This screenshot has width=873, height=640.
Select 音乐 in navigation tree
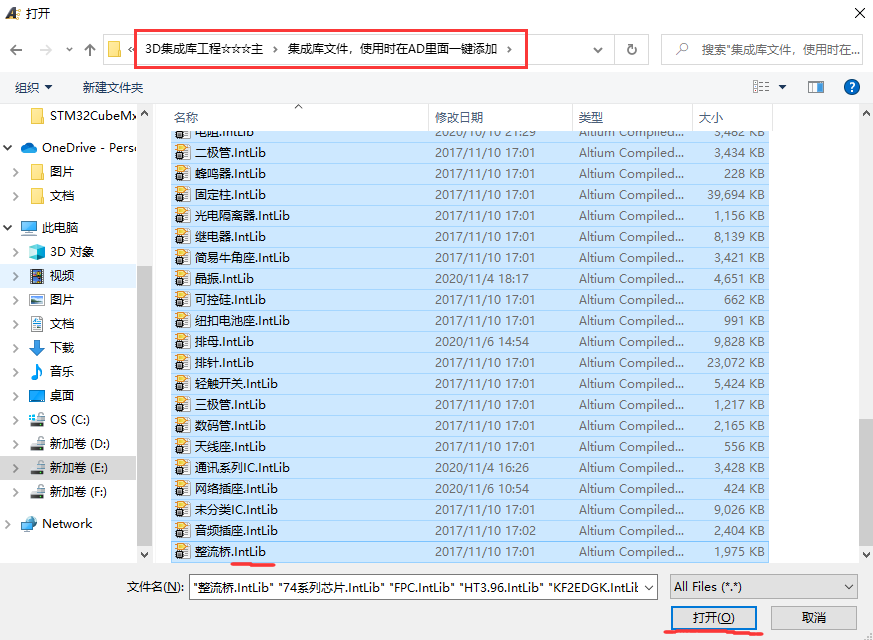tap(52, 371)
